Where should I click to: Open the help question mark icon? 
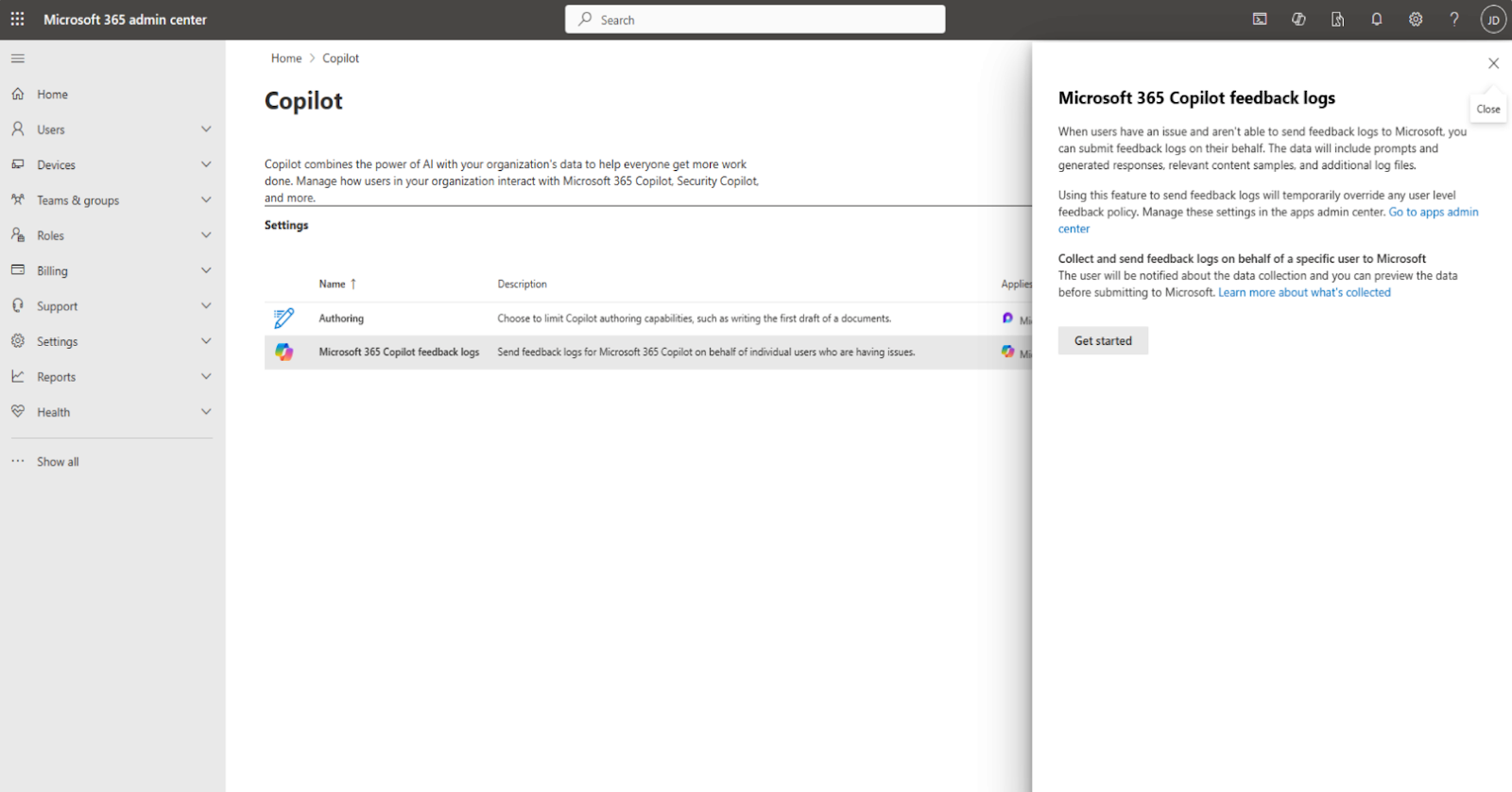(1454, 19)
